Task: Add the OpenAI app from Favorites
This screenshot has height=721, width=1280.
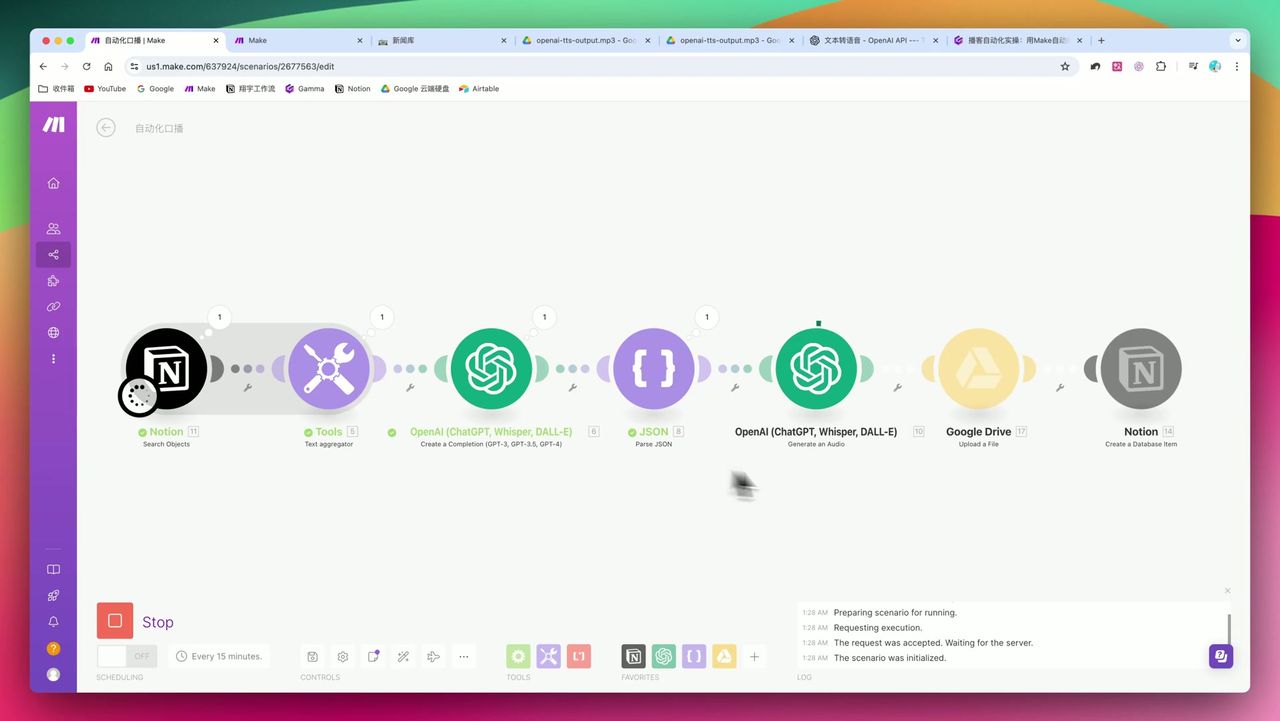Action: [x=664, y=656]
